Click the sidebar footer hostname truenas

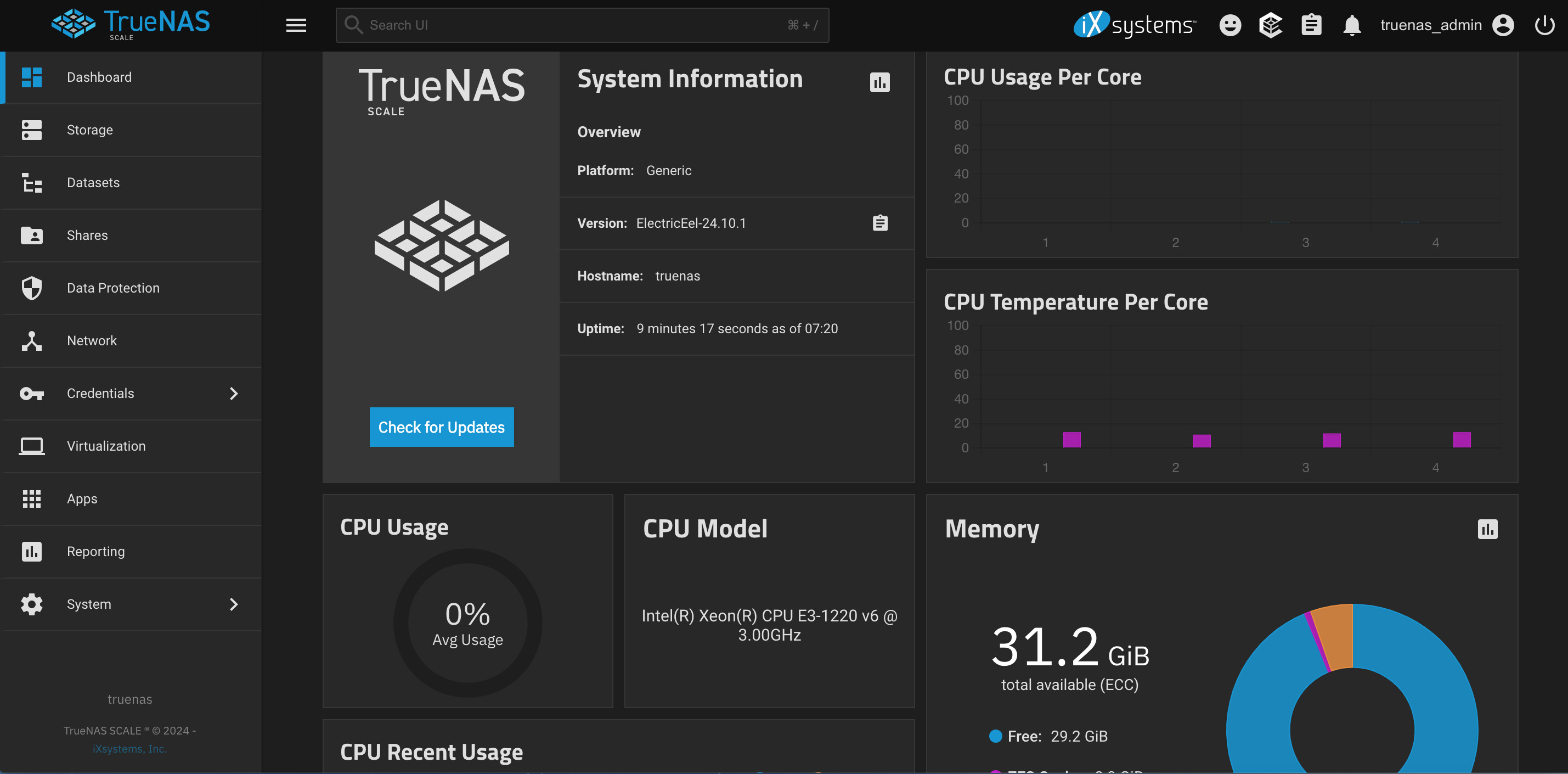point(129,699)
